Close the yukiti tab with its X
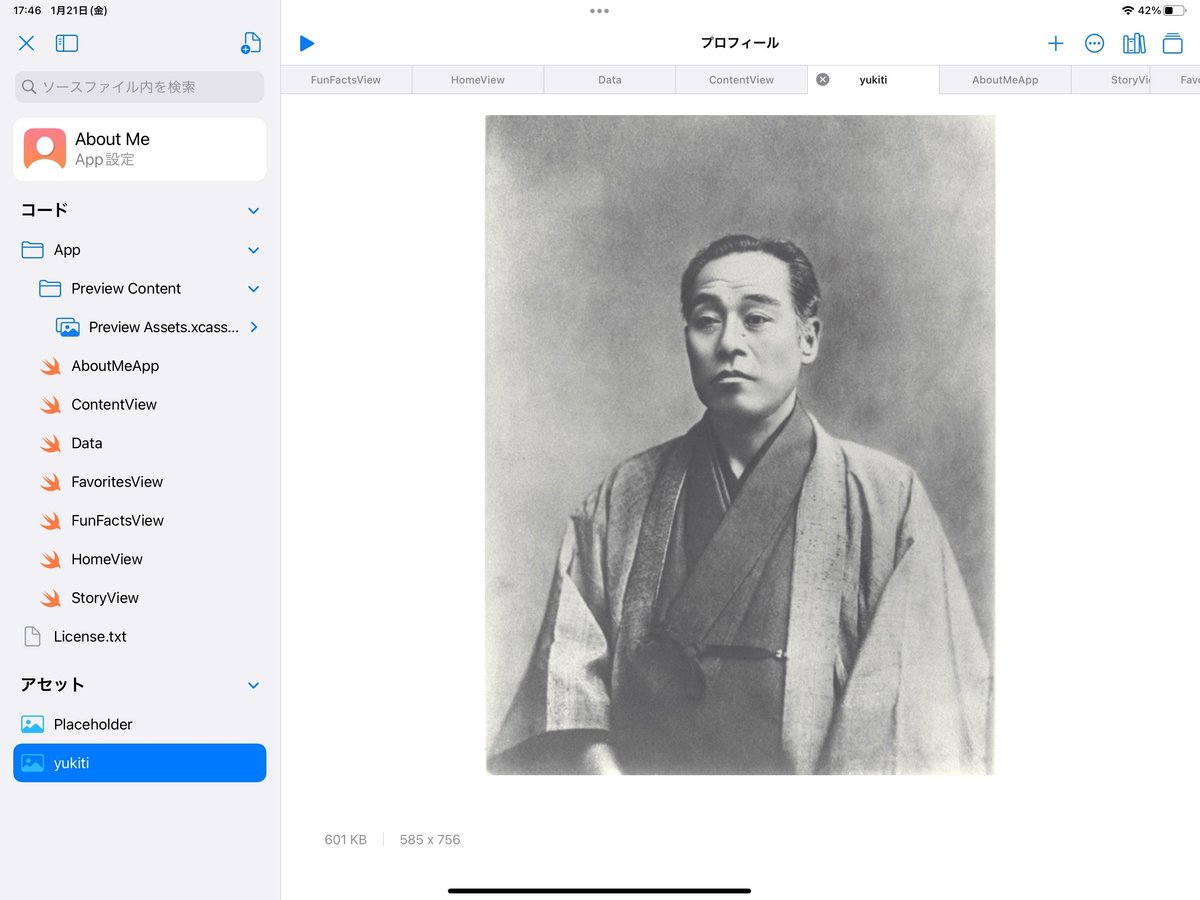This screenshot has height=900, width=1200. (x=823, y=80)
